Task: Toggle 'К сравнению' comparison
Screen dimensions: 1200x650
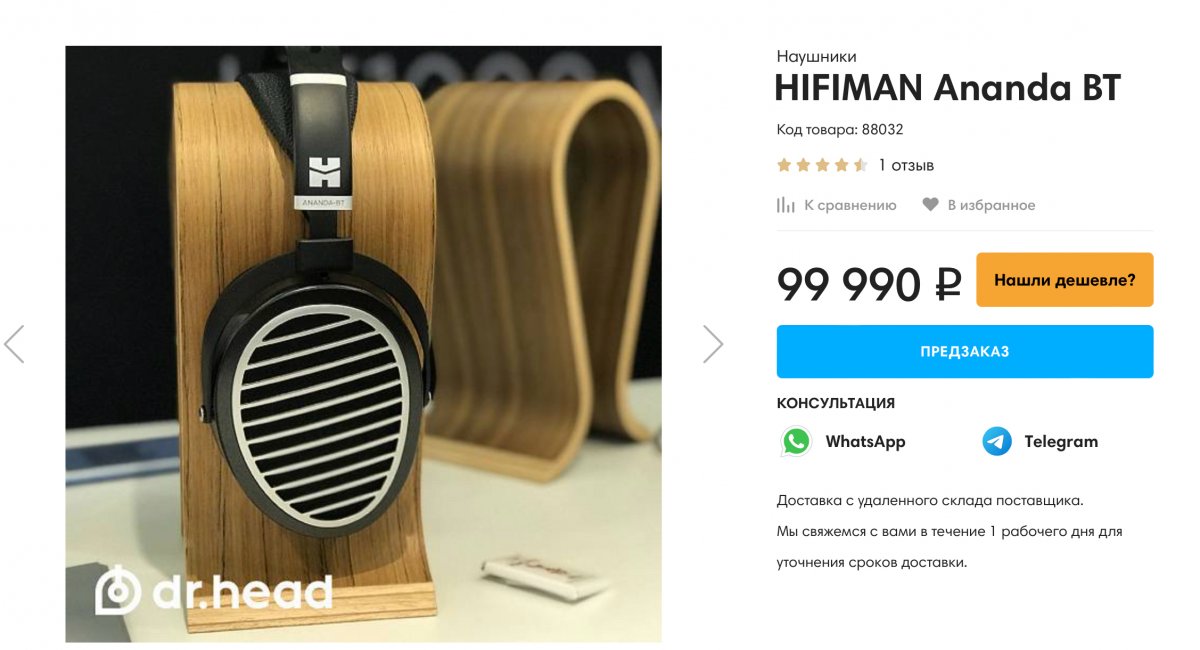Action: point(837,205)
